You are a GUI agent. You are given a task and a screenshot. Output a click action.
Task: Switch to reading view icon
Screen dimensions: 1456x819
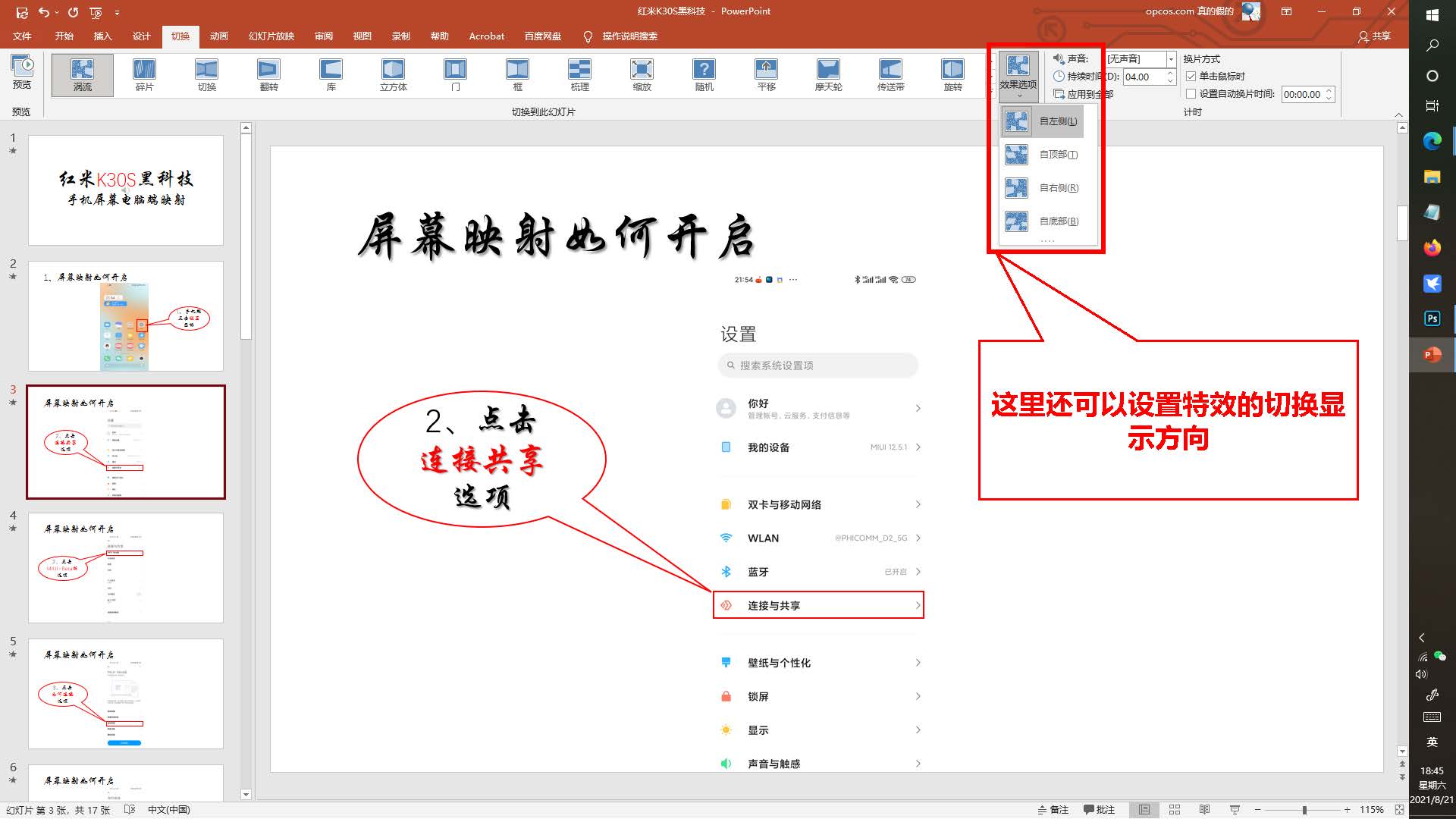point(1204,810)
